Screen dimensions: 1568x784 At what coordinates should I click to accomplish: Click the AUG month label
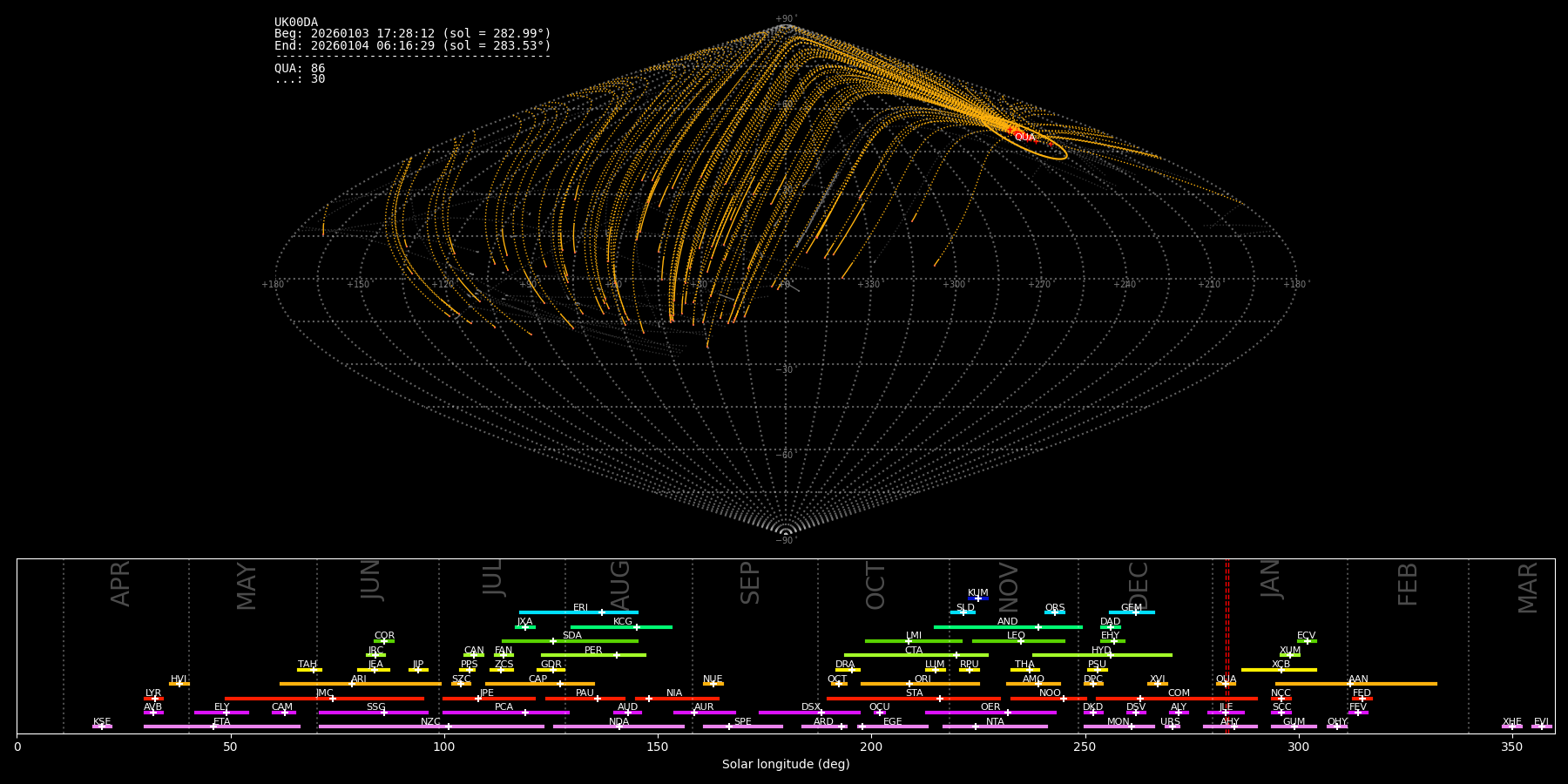coord(619,583)
